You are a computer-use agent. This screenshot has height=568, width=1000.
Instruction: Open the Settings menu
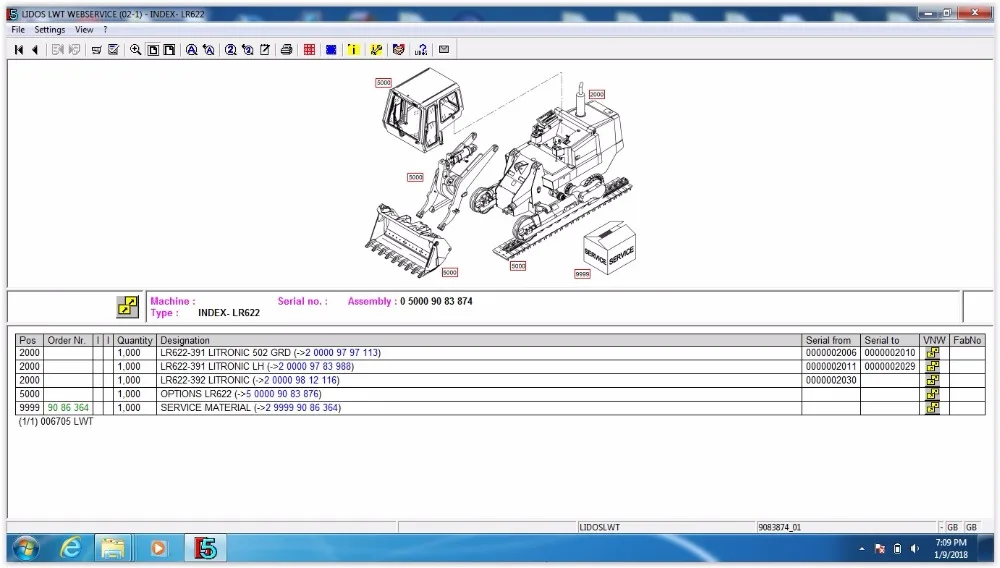50,29
